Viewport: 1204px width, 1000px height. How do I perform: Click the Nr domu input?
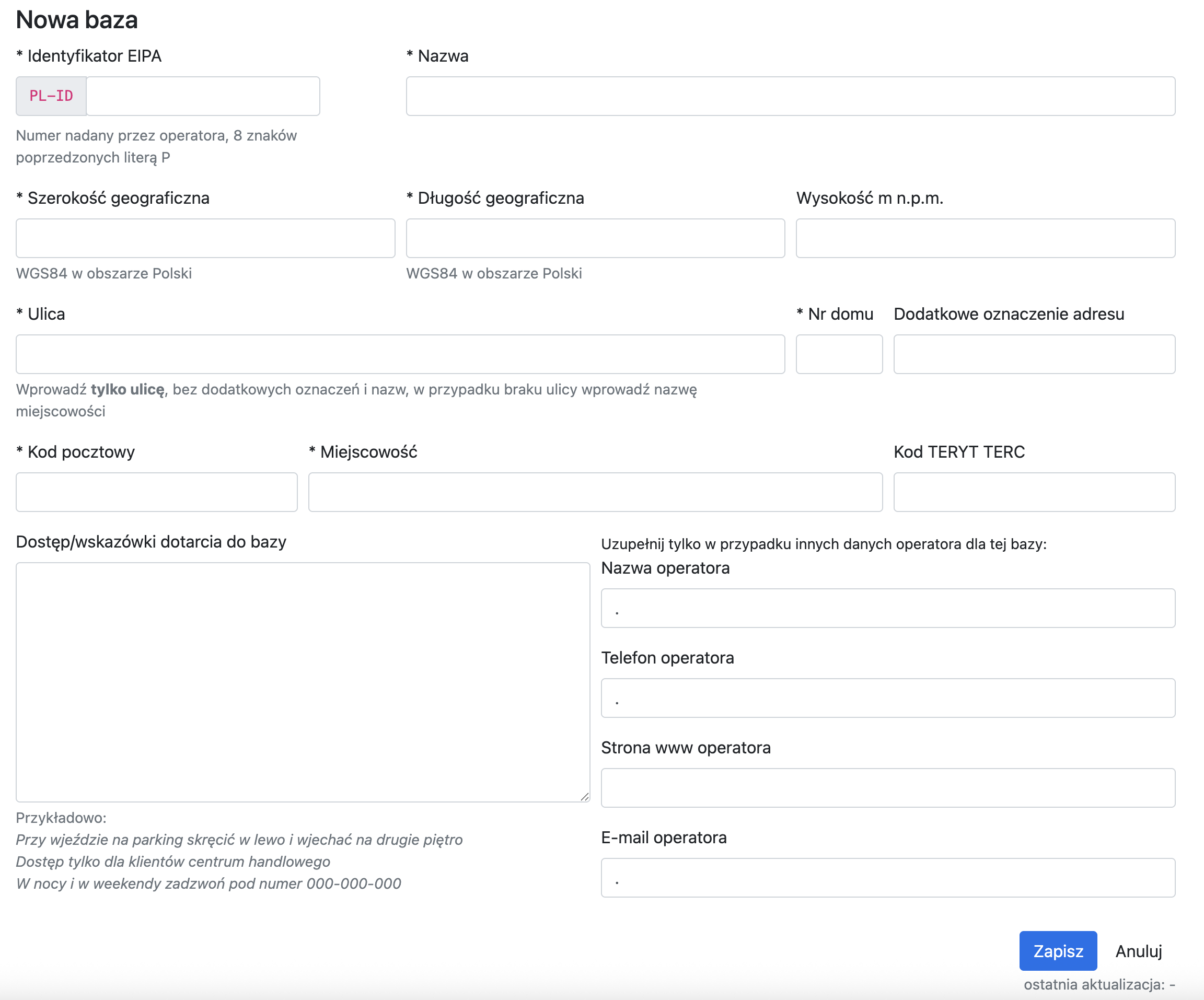[x=839, y=354]
